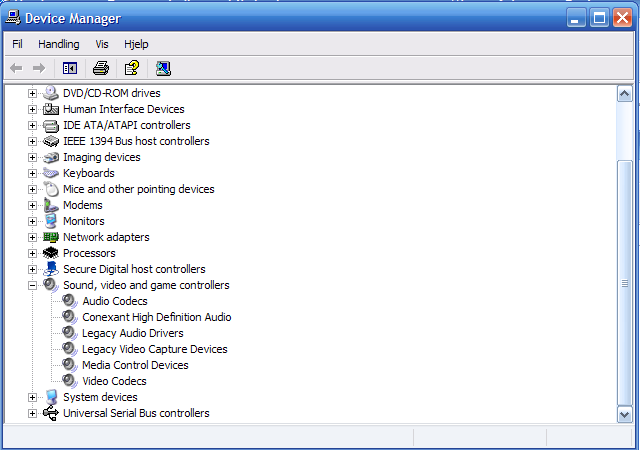Screen dimensions: 640x450
Task: Open the Hjelp menu
Action: 136,44
